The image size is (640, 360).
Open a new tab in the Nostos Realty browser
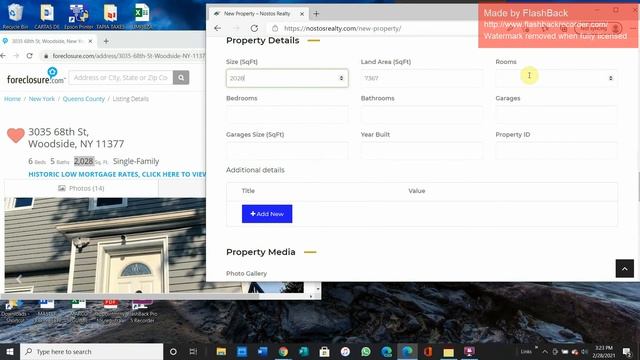(316, 13)
